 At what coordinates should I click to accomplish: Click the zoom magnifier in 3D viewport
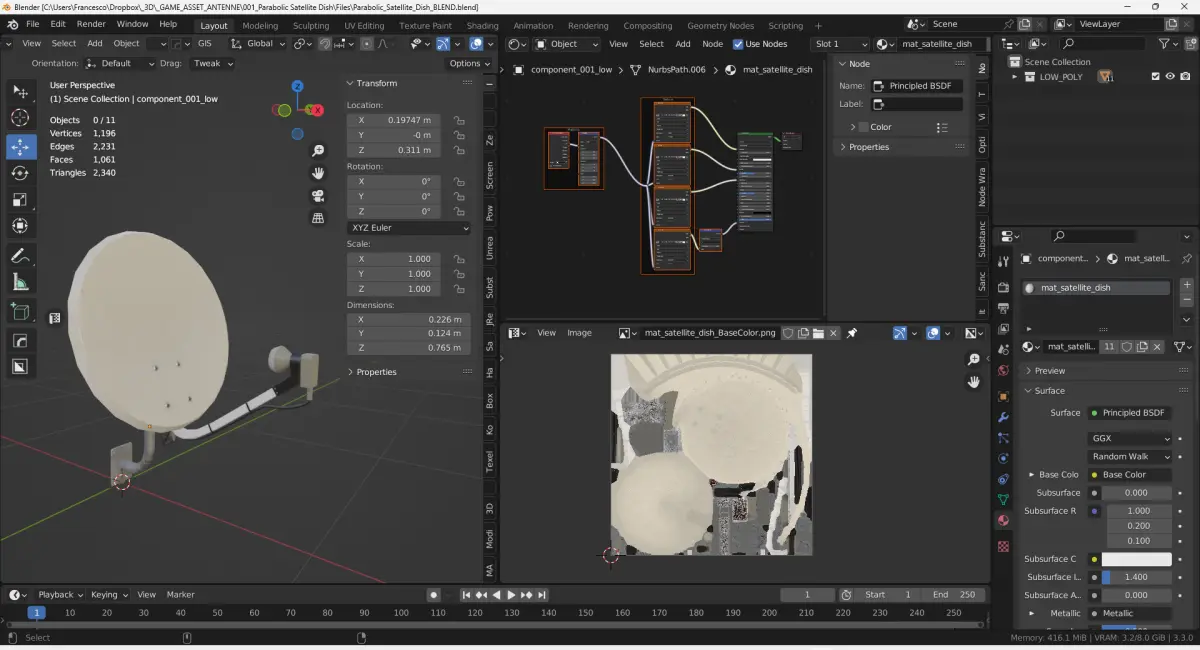coord(318,151)
